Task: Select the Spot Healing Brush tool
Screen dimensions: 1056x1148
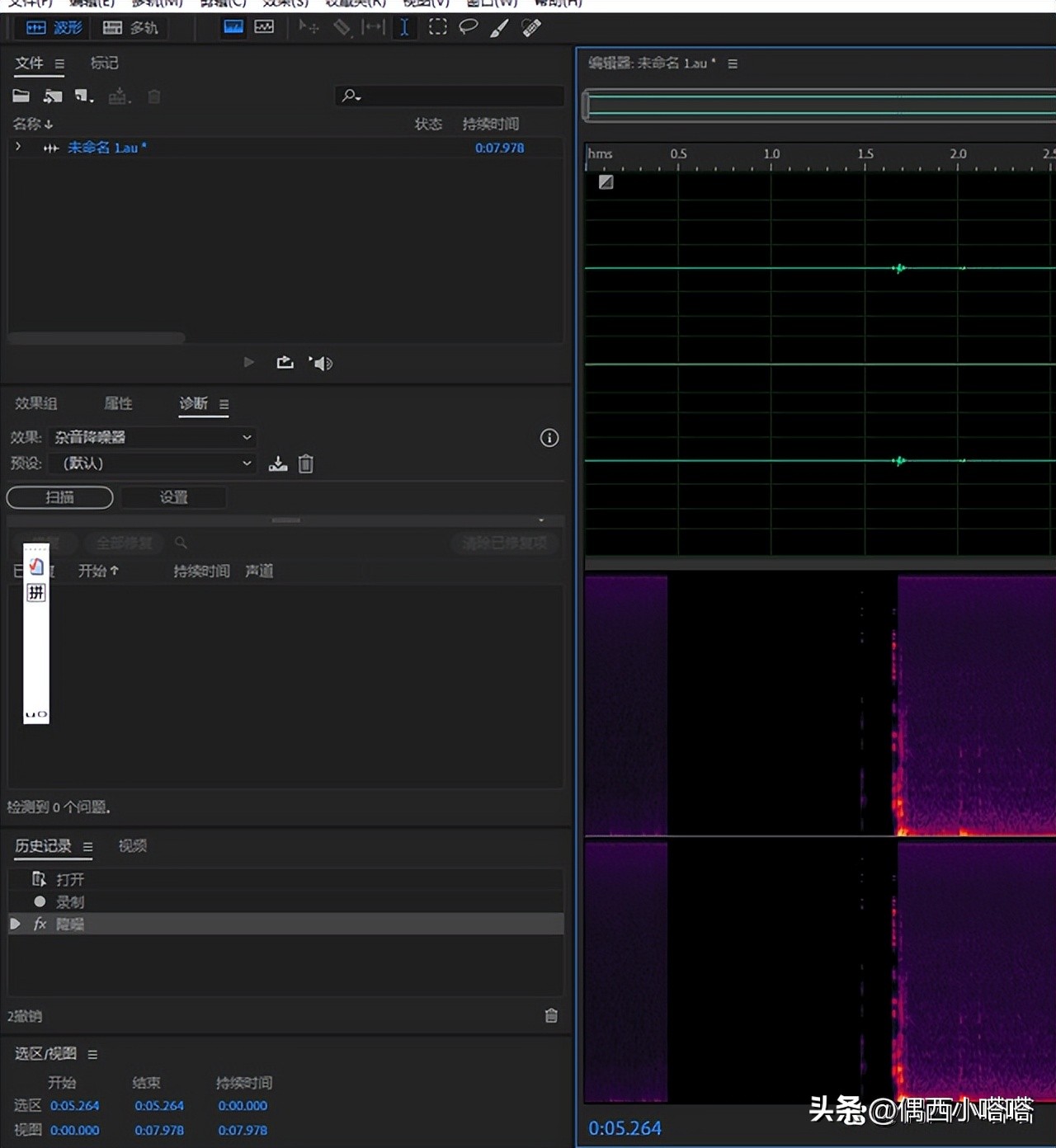Action: [531, 27]
